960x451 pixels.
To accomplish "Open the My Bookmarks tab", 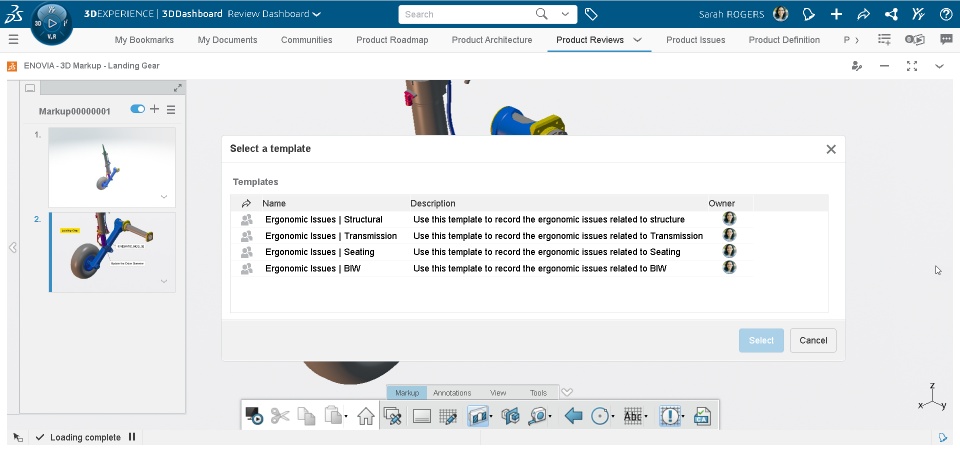I will (x=144, y=40).
